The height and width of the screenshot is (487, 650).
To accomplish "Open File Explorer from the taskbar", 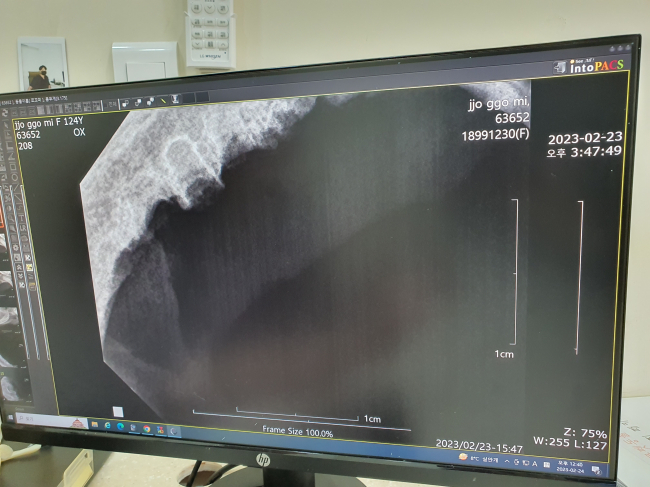I will 95,424.
